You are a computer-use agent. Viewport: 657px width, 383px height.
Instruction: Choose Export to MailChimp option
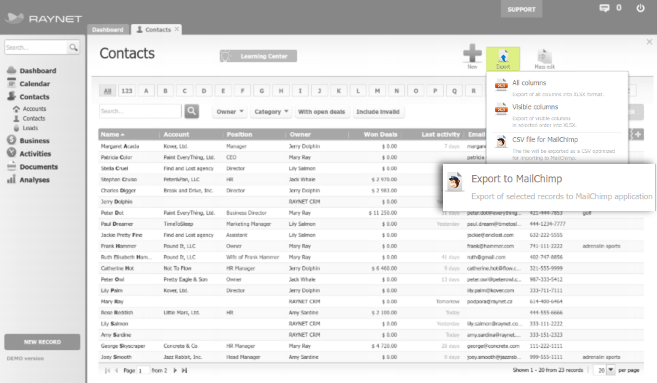coord(549,187)
